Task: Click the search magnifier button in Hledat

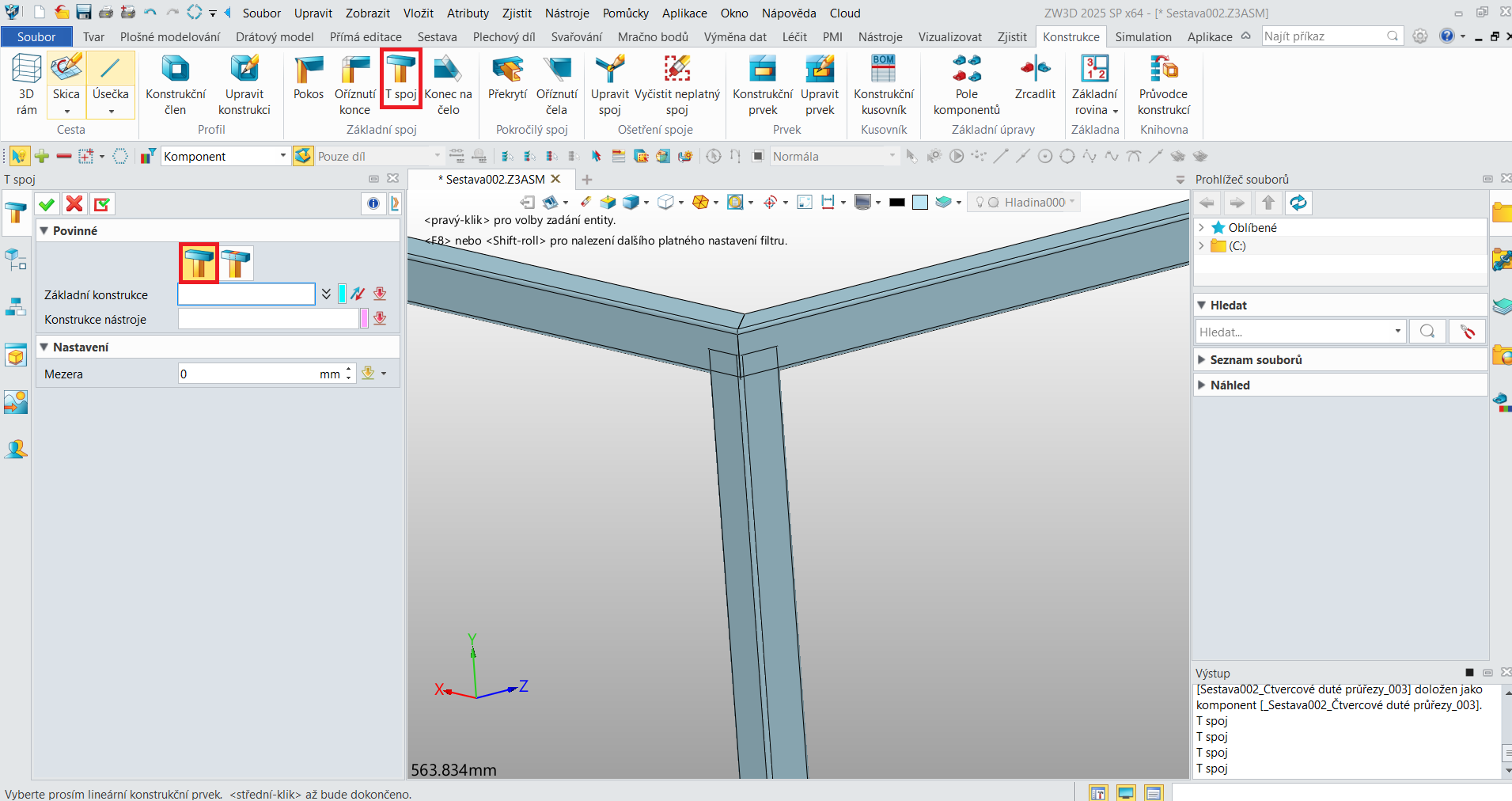Action: tap(1427, 332)
